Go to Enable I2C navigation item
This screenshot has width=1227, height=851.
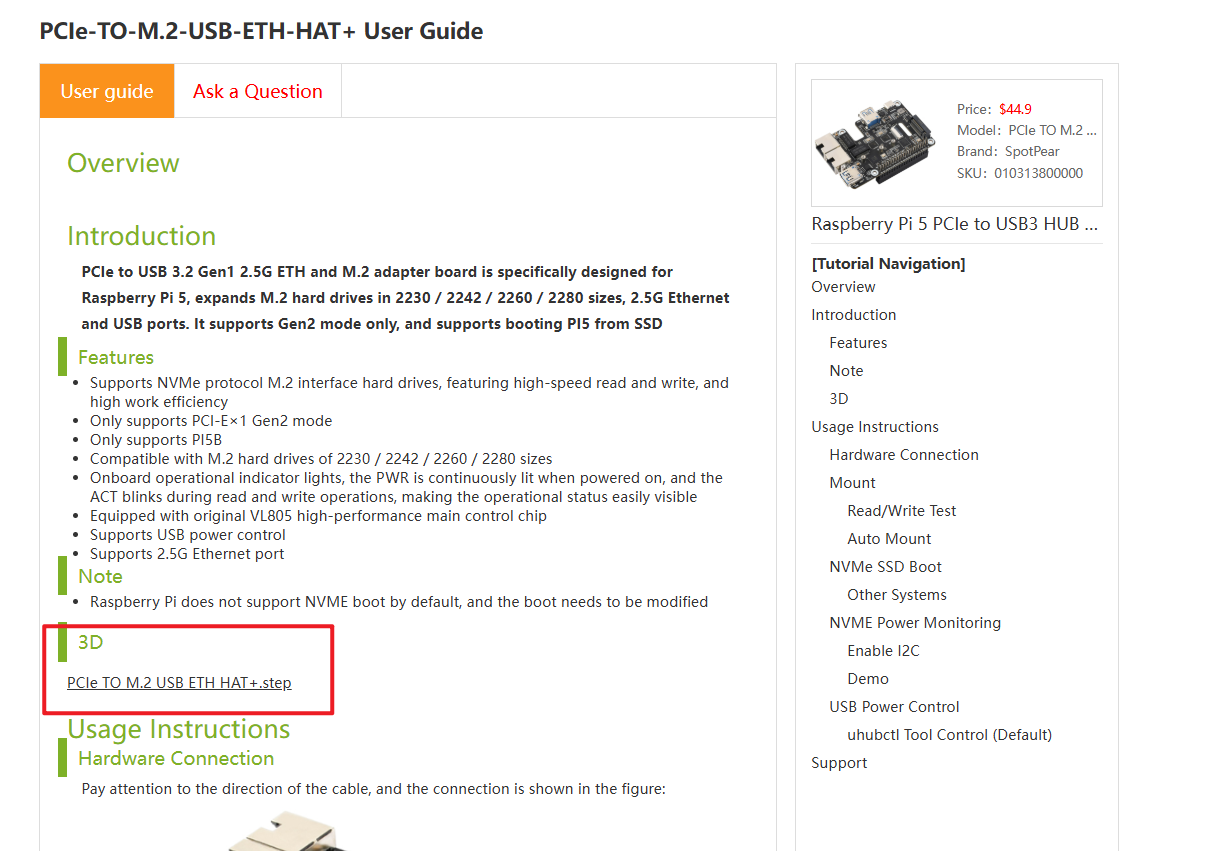883,651
